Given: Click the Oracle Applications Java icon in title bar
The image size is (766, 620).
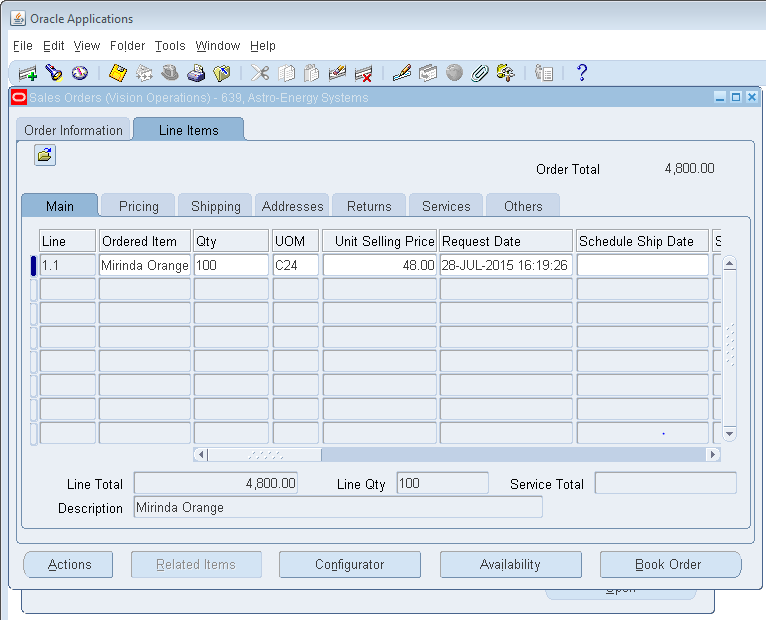Looking at the screenshot, I should pyautogui.click(x=18, y=19).
